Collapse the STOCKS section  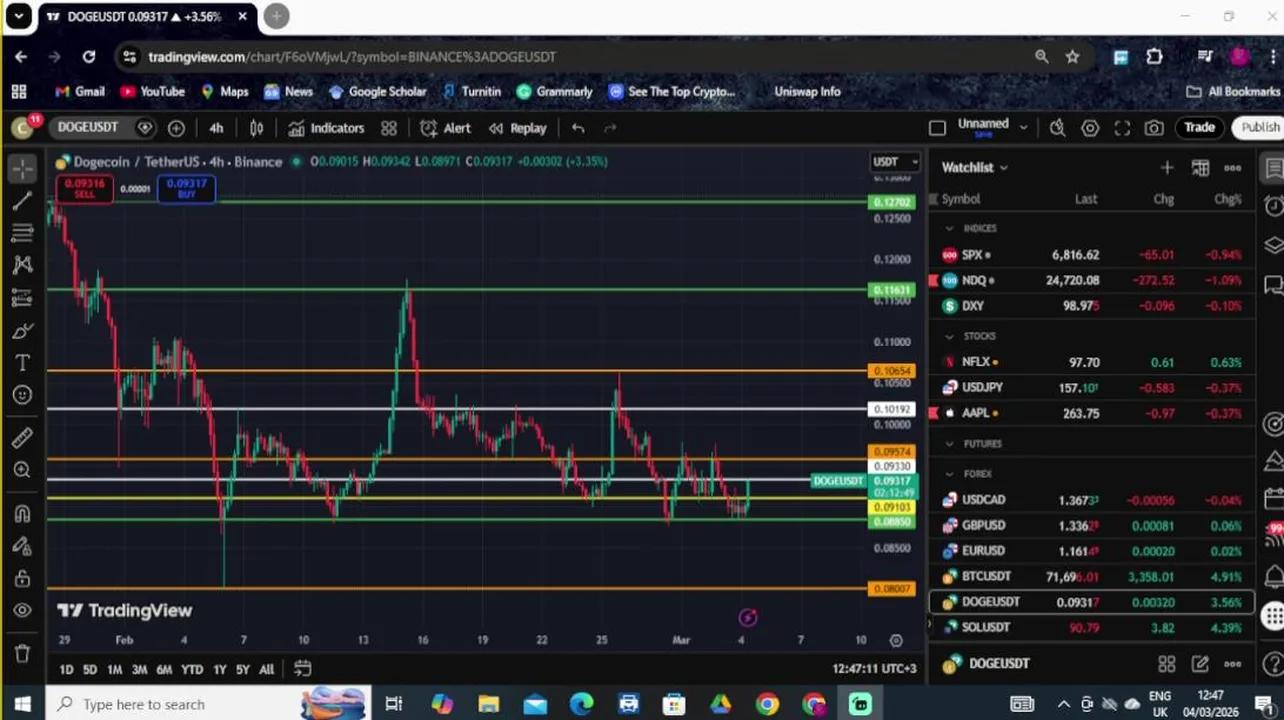coord(950,336)
